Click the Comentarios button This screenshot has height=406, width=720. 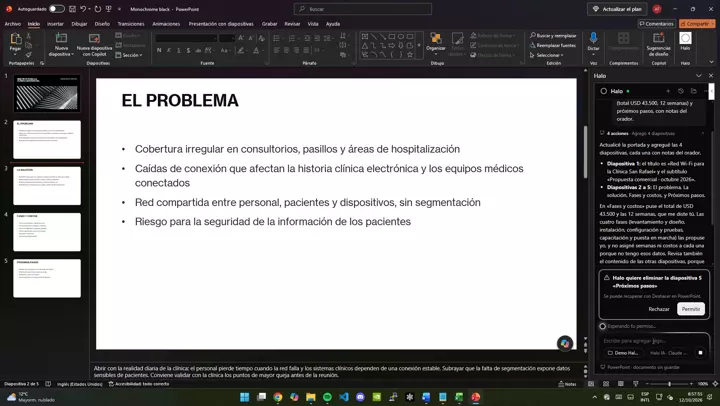(656, 24)
